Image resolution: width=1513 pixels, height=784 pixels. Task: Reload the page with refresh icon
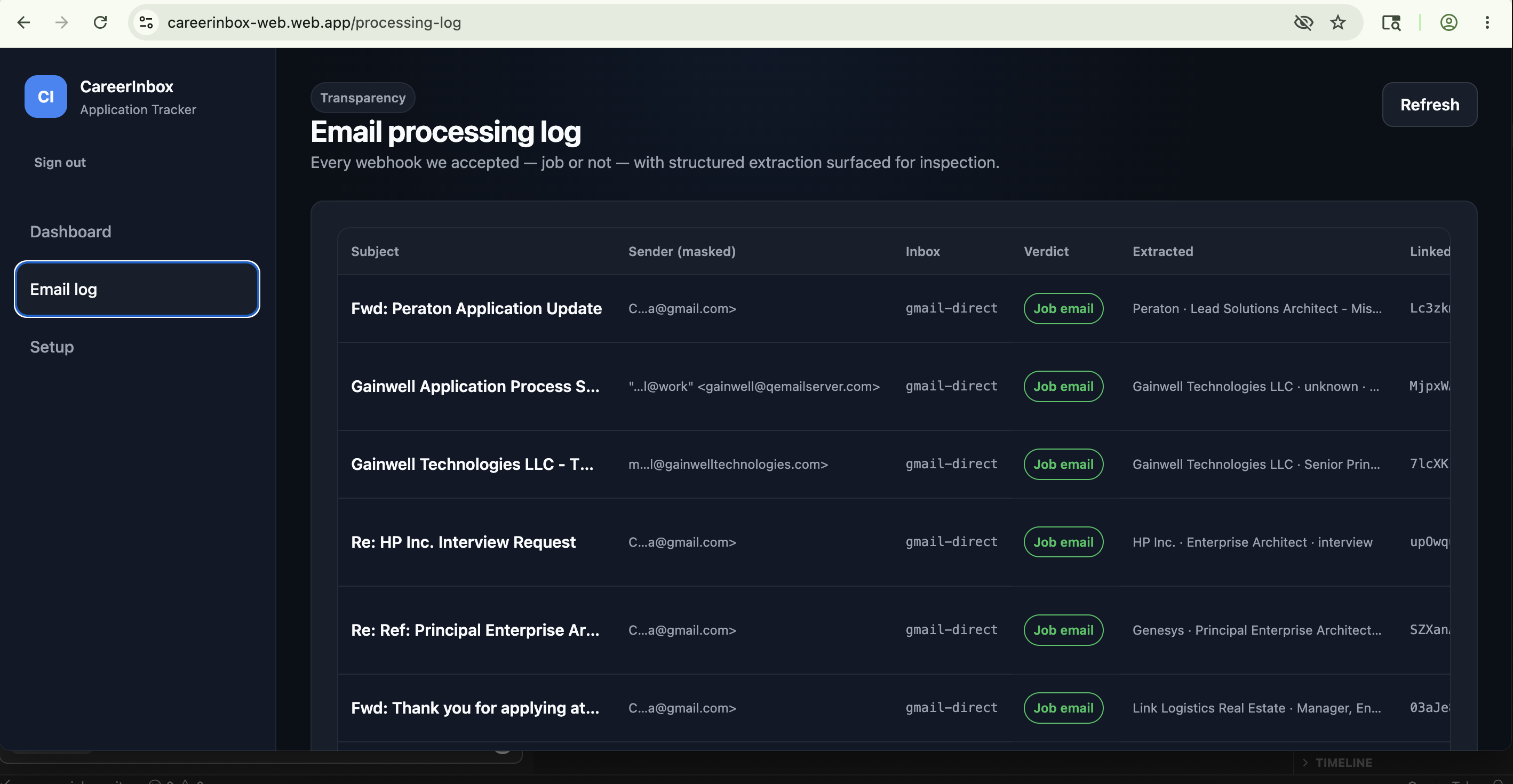click(100, 22)
